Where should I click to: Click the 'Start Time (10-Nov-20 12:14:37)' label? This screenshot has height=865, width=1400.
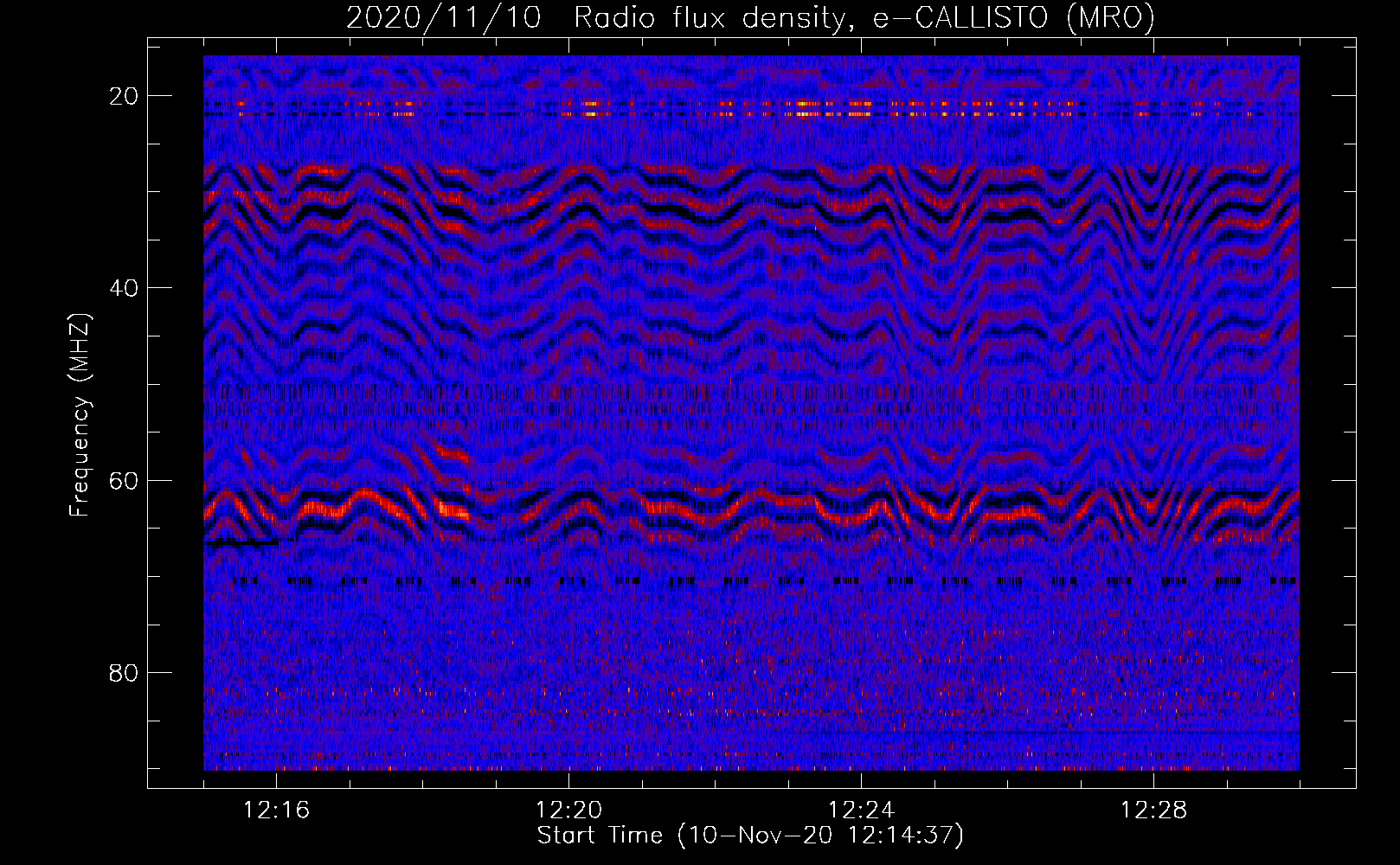tap(750, 836)
